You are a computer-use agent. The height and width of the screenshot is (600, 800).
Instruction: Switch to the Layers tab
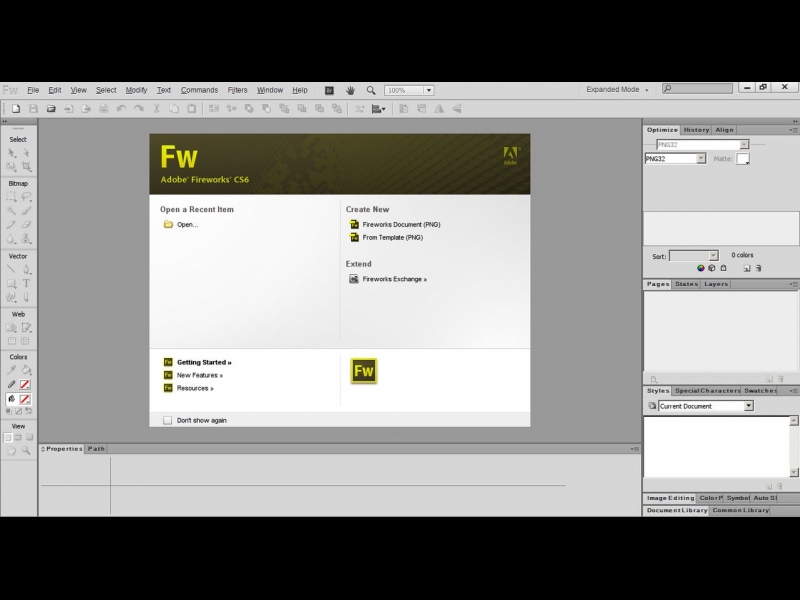tap(716, 284)
